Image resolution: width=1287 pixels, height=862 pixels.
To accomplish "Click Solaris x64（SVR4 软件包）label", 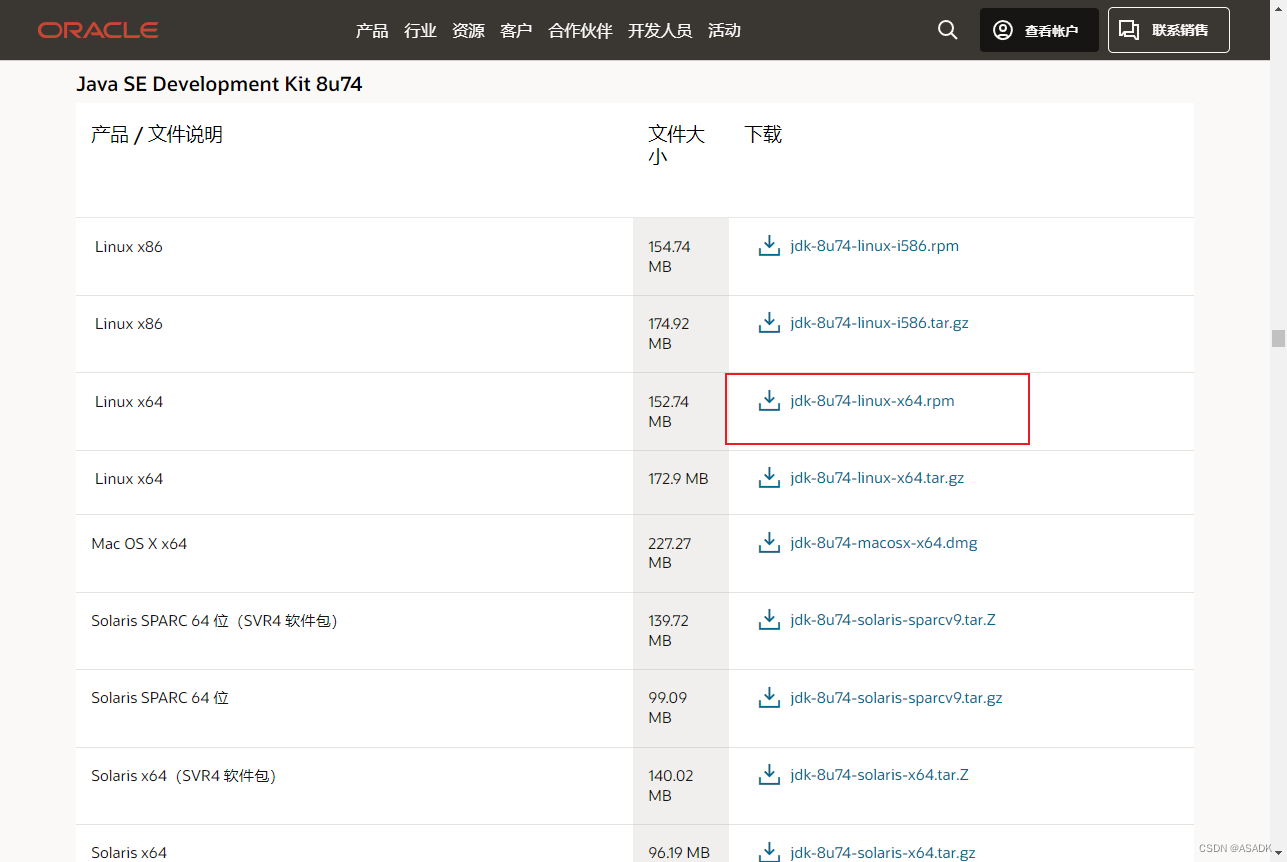I will pyautogui.click(x=184, y=775).
